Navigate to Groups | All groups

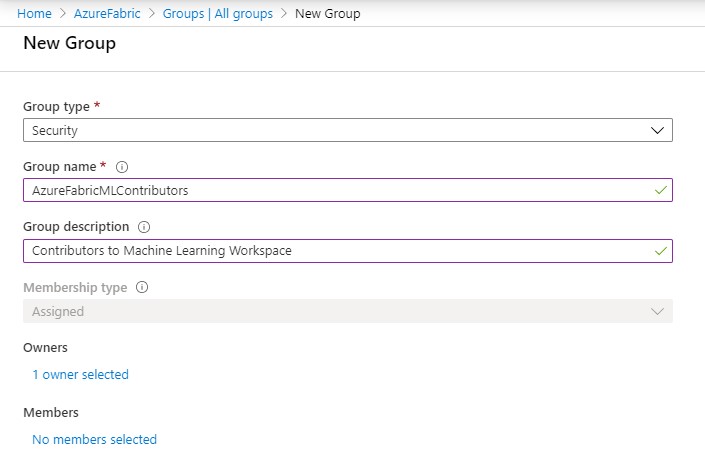(218, 13)
